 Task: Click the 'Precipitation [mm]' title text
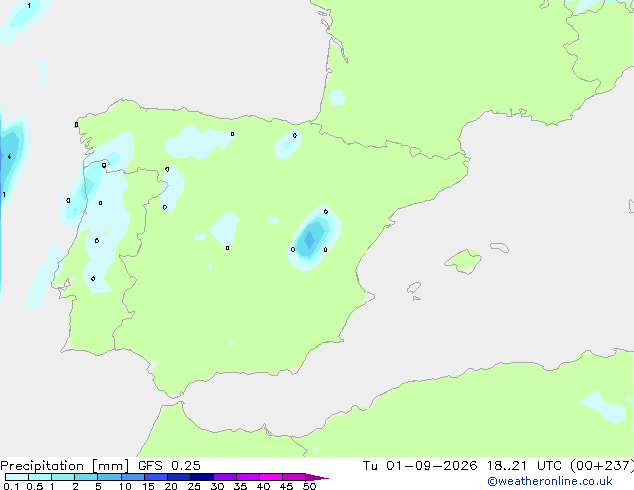64,466
